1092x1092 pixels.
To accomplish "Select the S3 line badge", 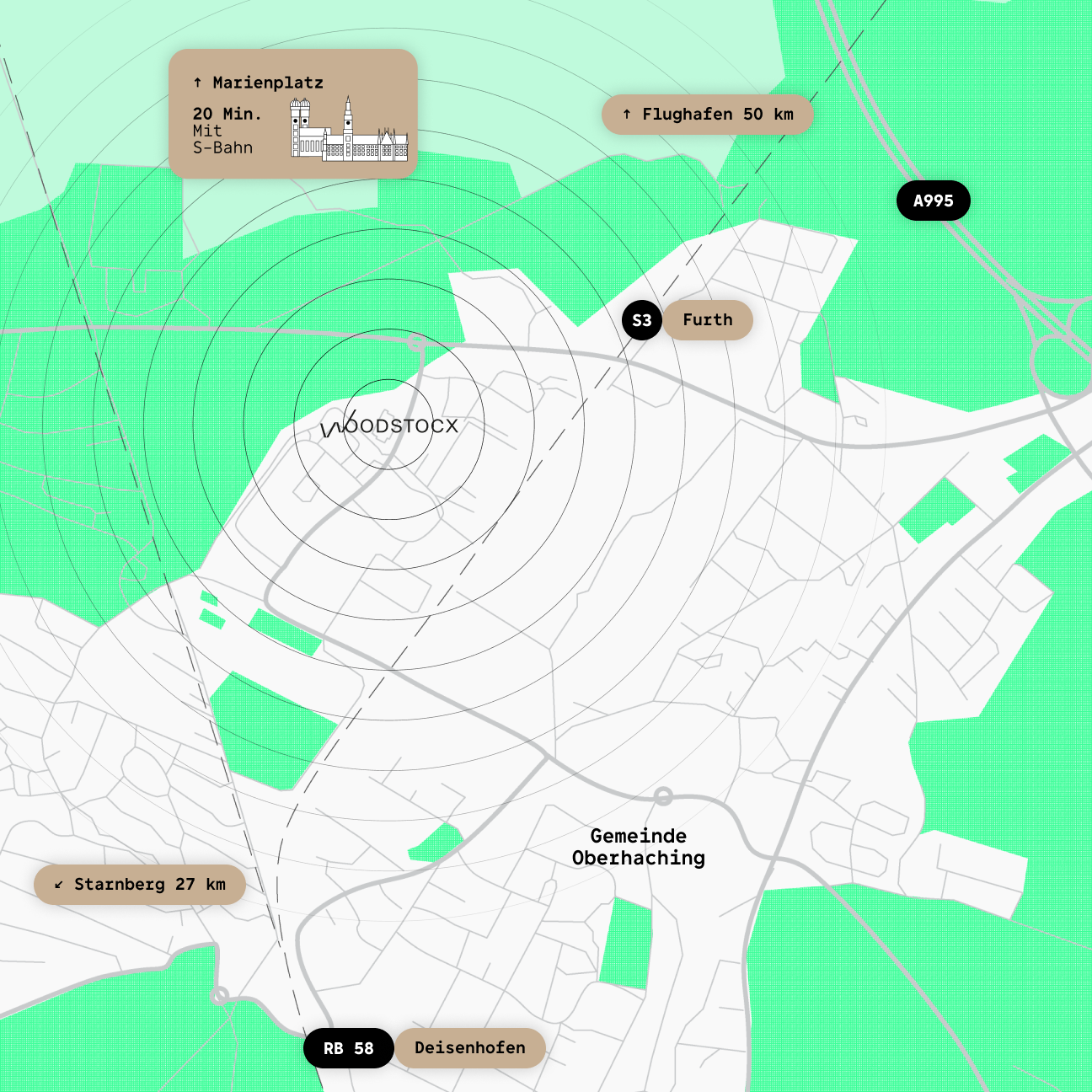I will [x=642, y=320].
